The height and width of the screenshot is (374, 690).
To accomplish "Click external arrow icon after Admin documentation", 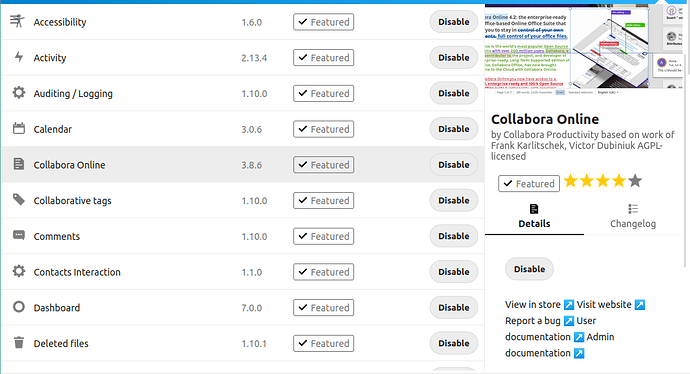I will click(579, 353).
